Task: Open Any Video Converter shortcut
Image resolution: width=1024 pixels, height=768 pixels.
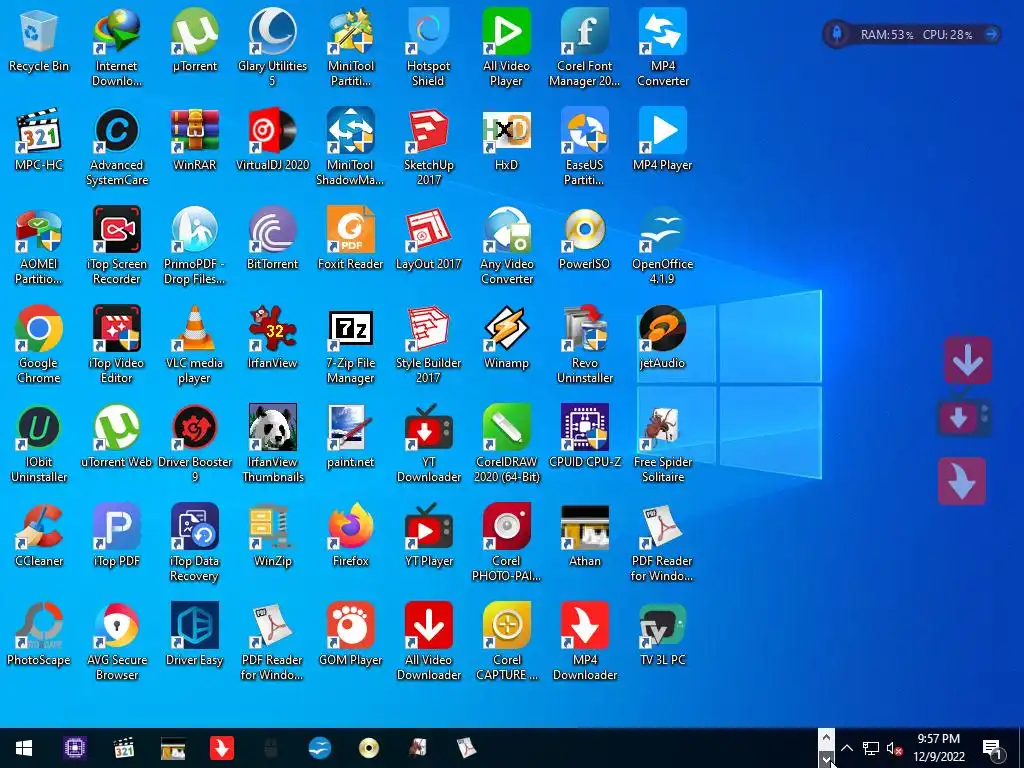Action: tap(506, 246)
